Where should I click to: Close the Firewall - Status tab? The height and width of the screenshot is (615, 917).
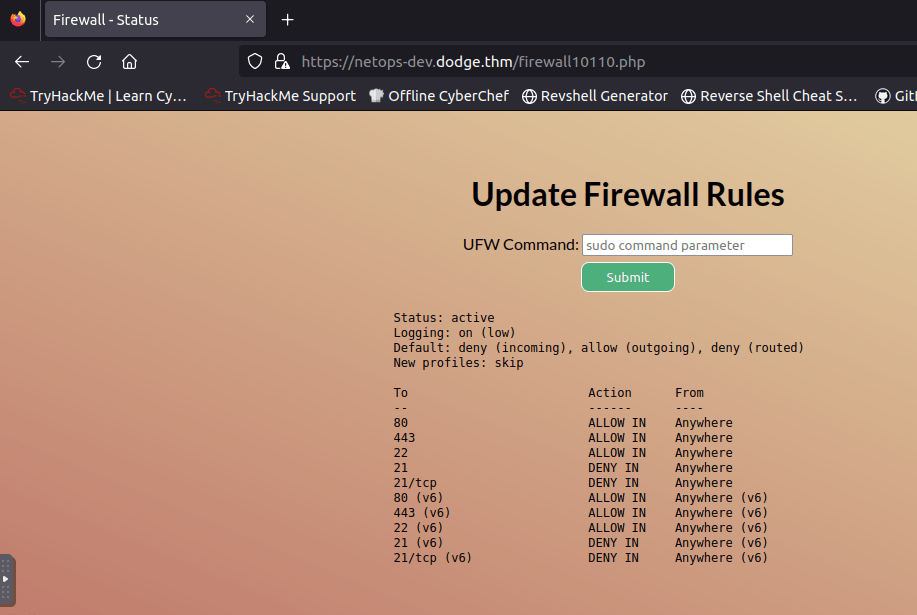pos(250,19)
